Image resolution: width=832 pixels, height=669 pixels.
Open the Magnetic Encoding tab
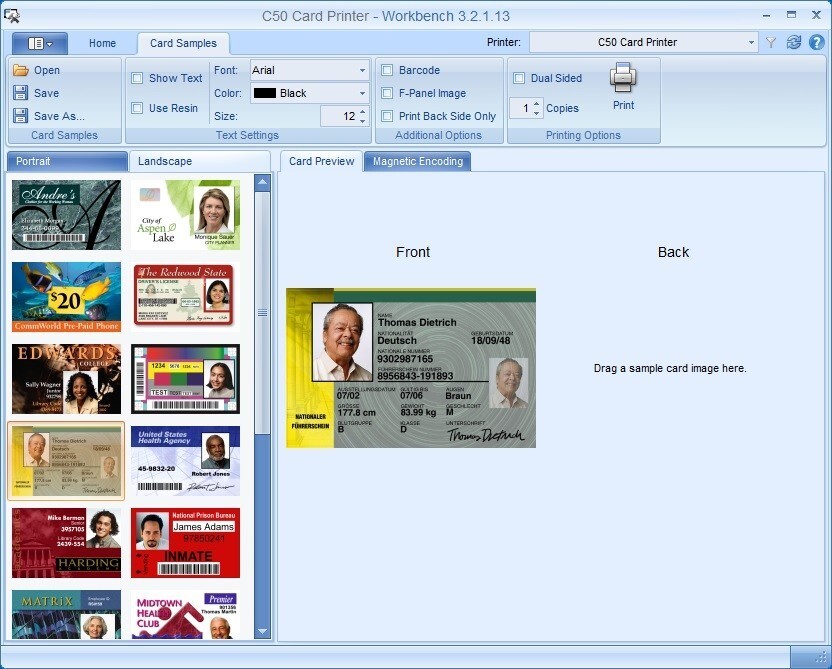[417, 161]
